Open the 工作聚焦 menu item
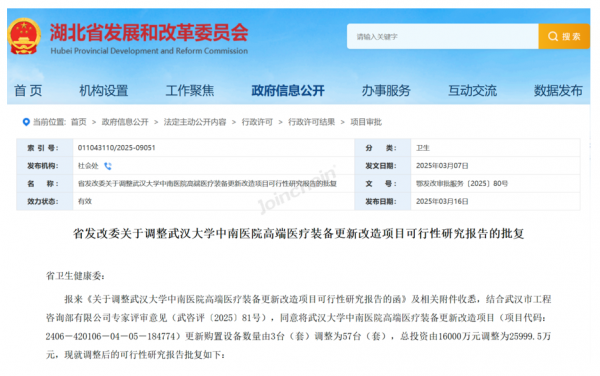 [x=189, y=91]
